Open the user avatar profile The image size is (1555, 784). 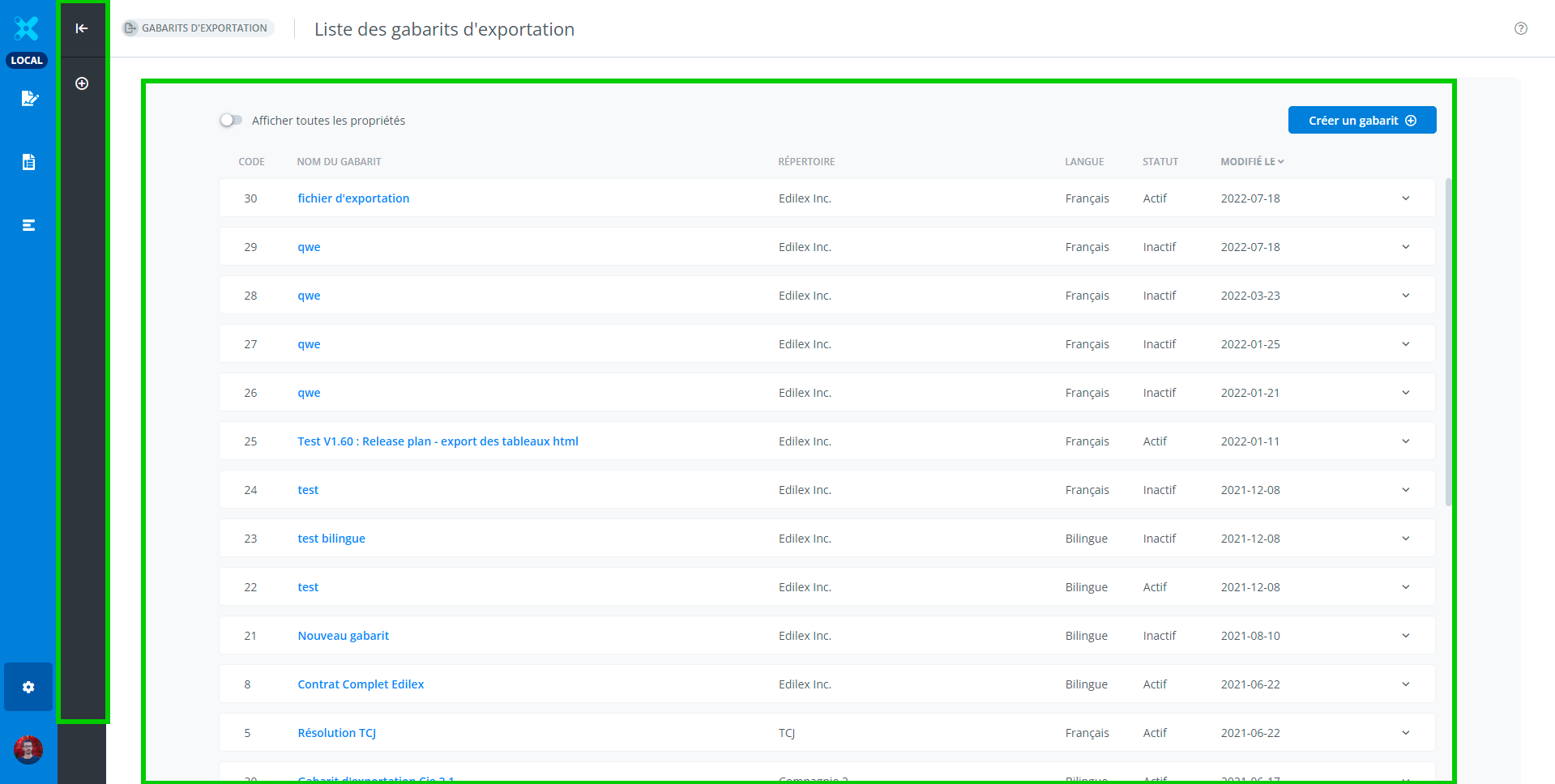pyautogui.click(x=28, y=750)
